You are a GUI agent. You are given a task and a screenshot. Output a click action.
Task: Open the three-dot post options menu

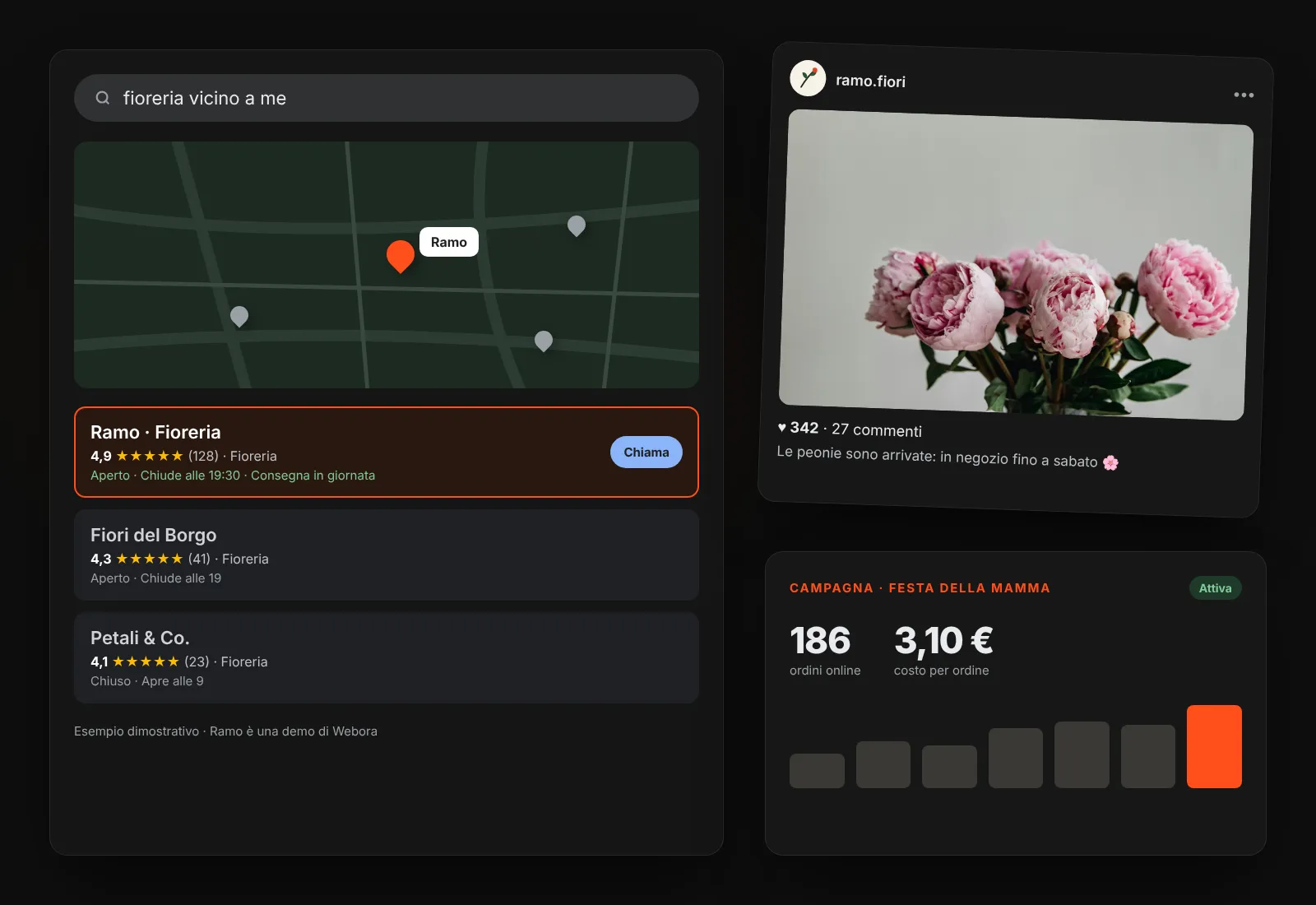[1244, 95]
